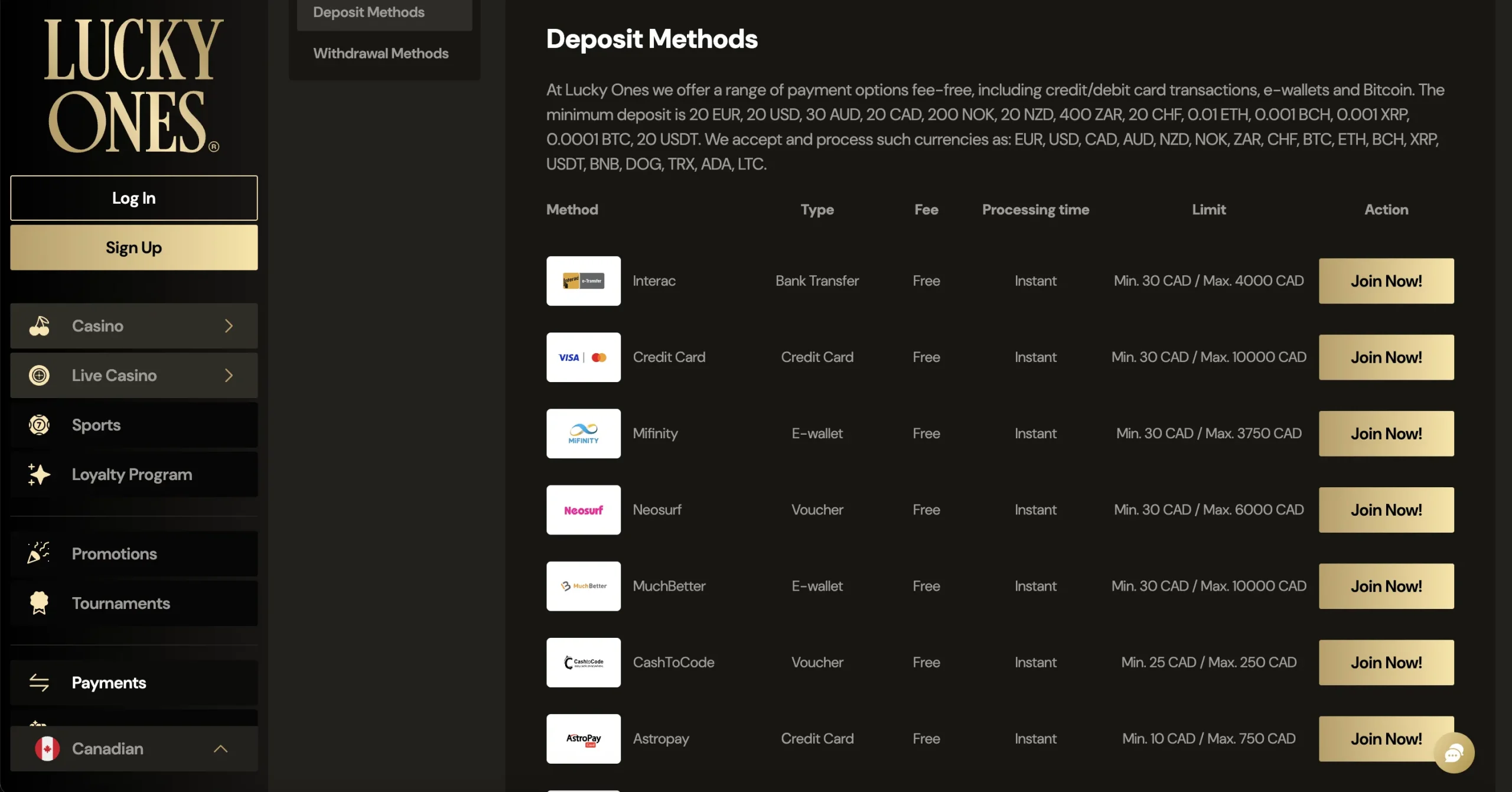This screenshot has height=792, width=1512.
Task: Click the Lucky Ones logo
Action: 133,86
